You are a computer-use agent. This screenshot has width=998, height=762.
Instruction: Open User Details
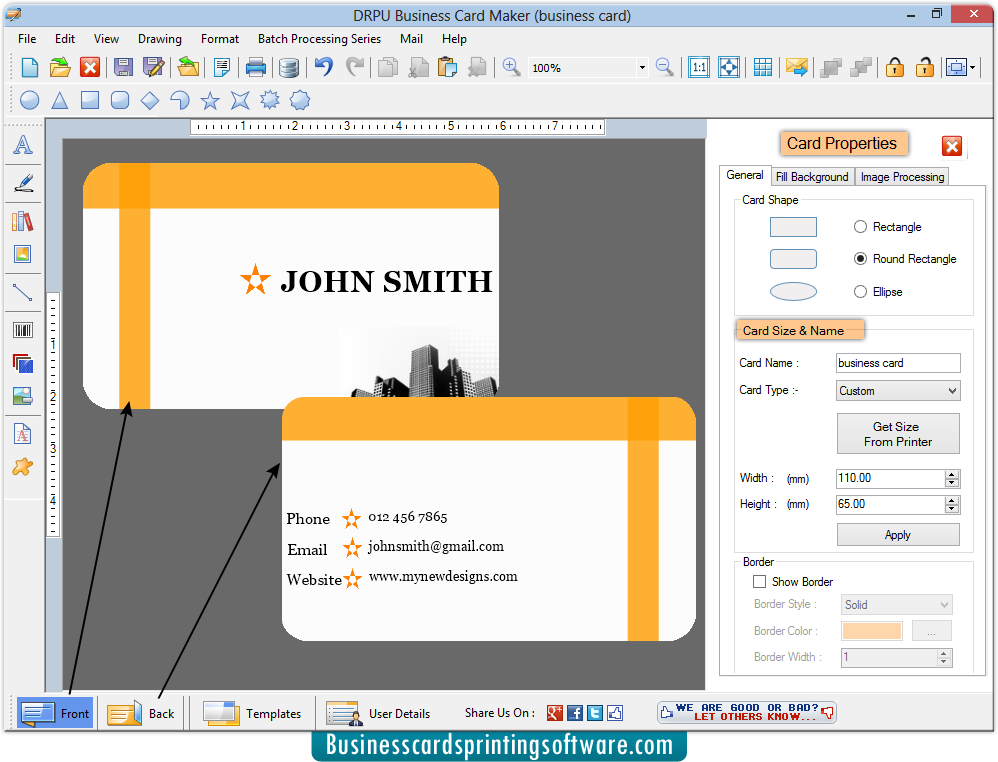pos(378,713)
